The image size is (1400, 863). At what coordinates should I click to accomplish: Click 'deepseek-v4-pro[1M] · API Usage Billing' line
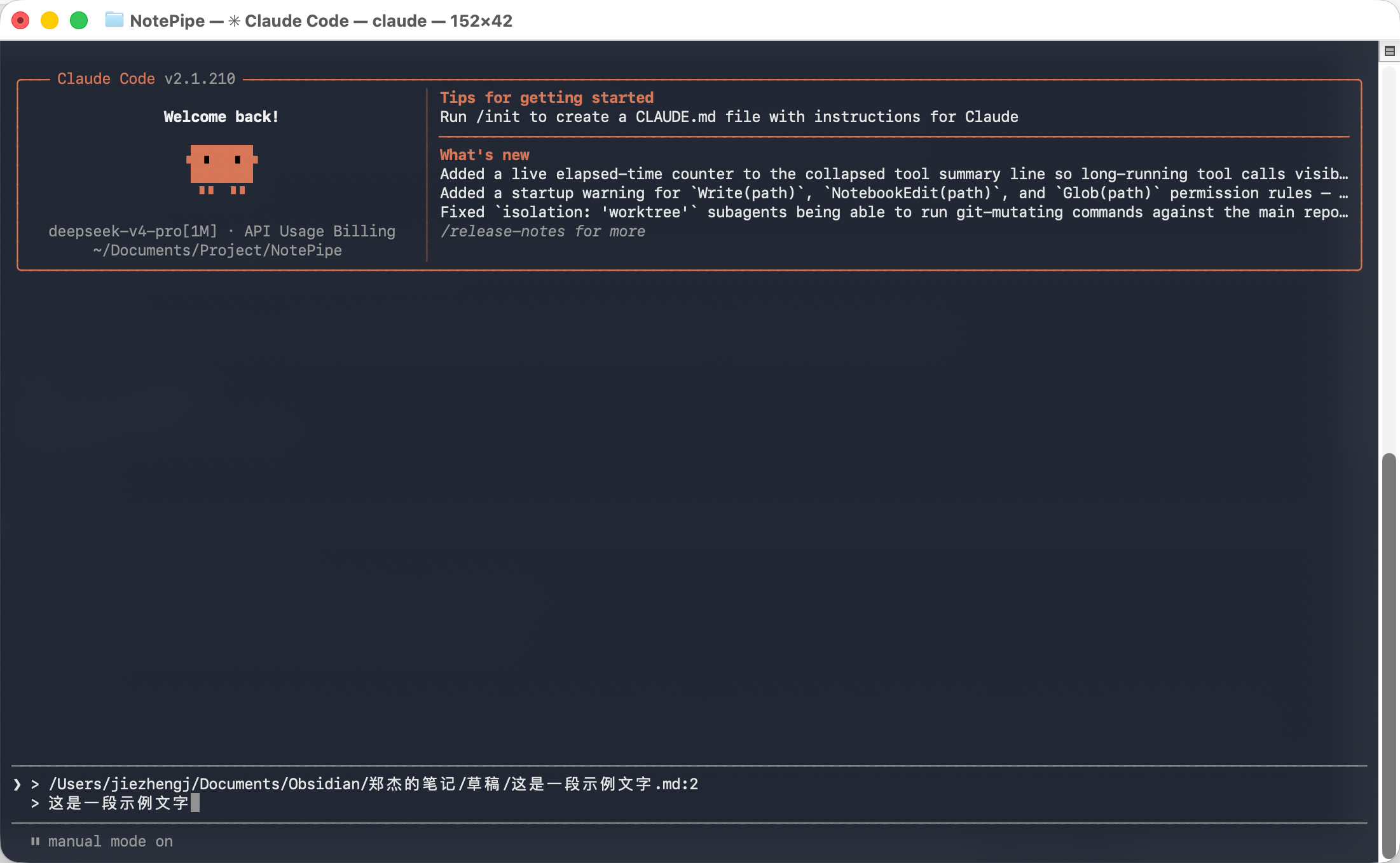(x=222, y=231)
